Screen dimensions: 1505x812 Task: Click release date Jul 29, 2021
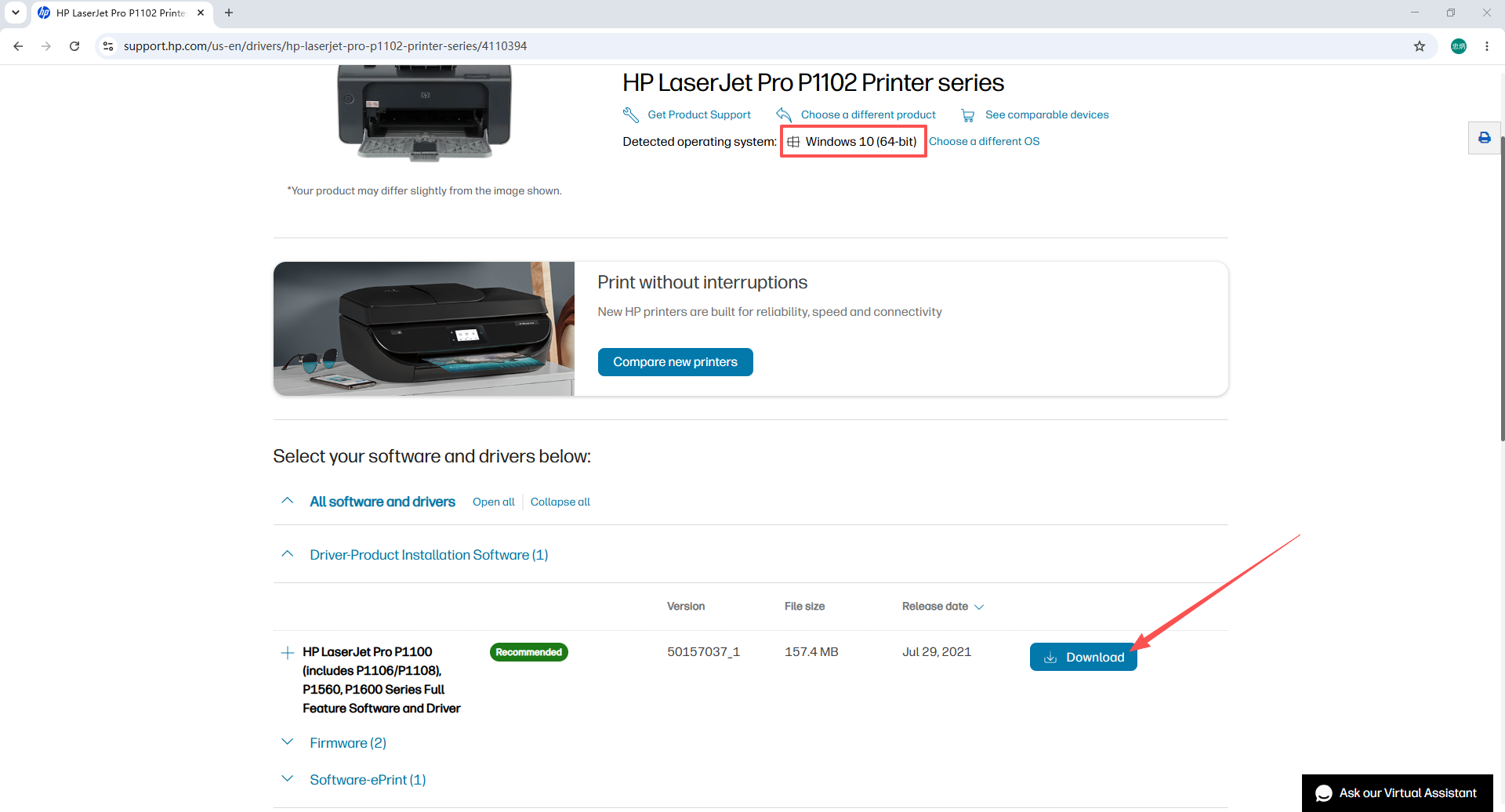[937, 652]
